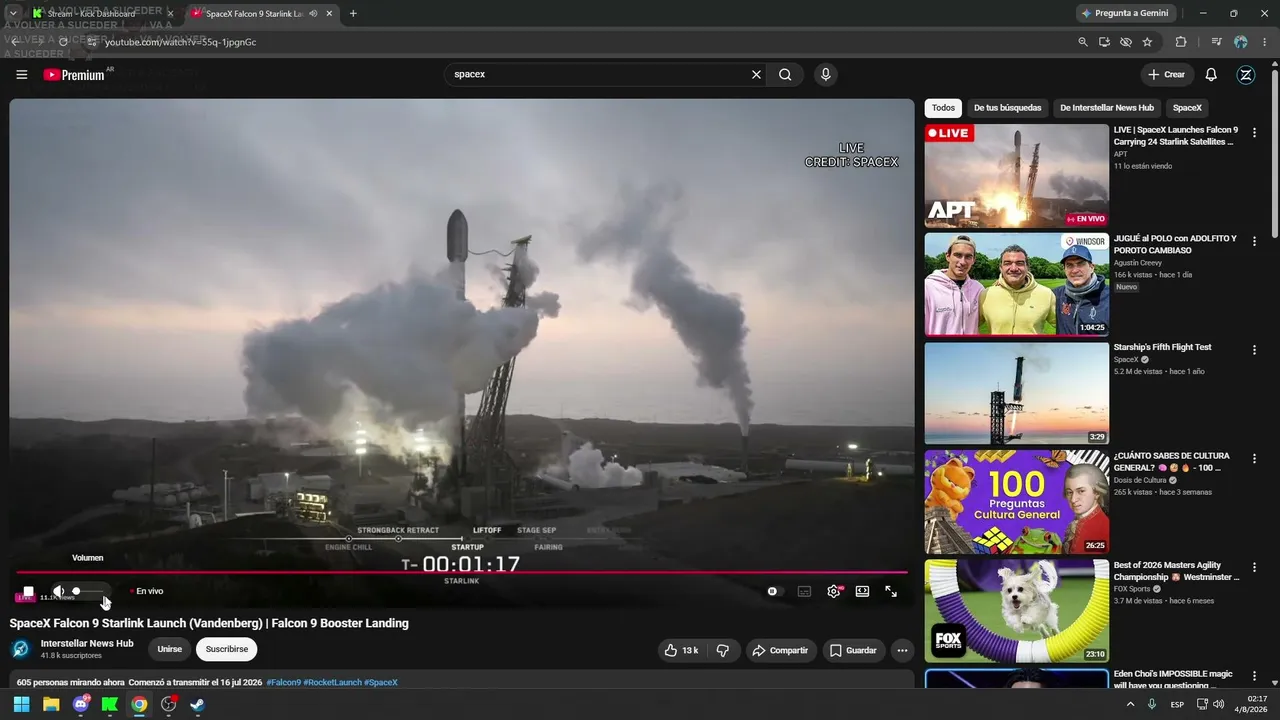Viewport: 1280px width, 720px height.
Task: Open the Kick app on the taskbar
Action: pyautogui.click(x=110, y=704)
